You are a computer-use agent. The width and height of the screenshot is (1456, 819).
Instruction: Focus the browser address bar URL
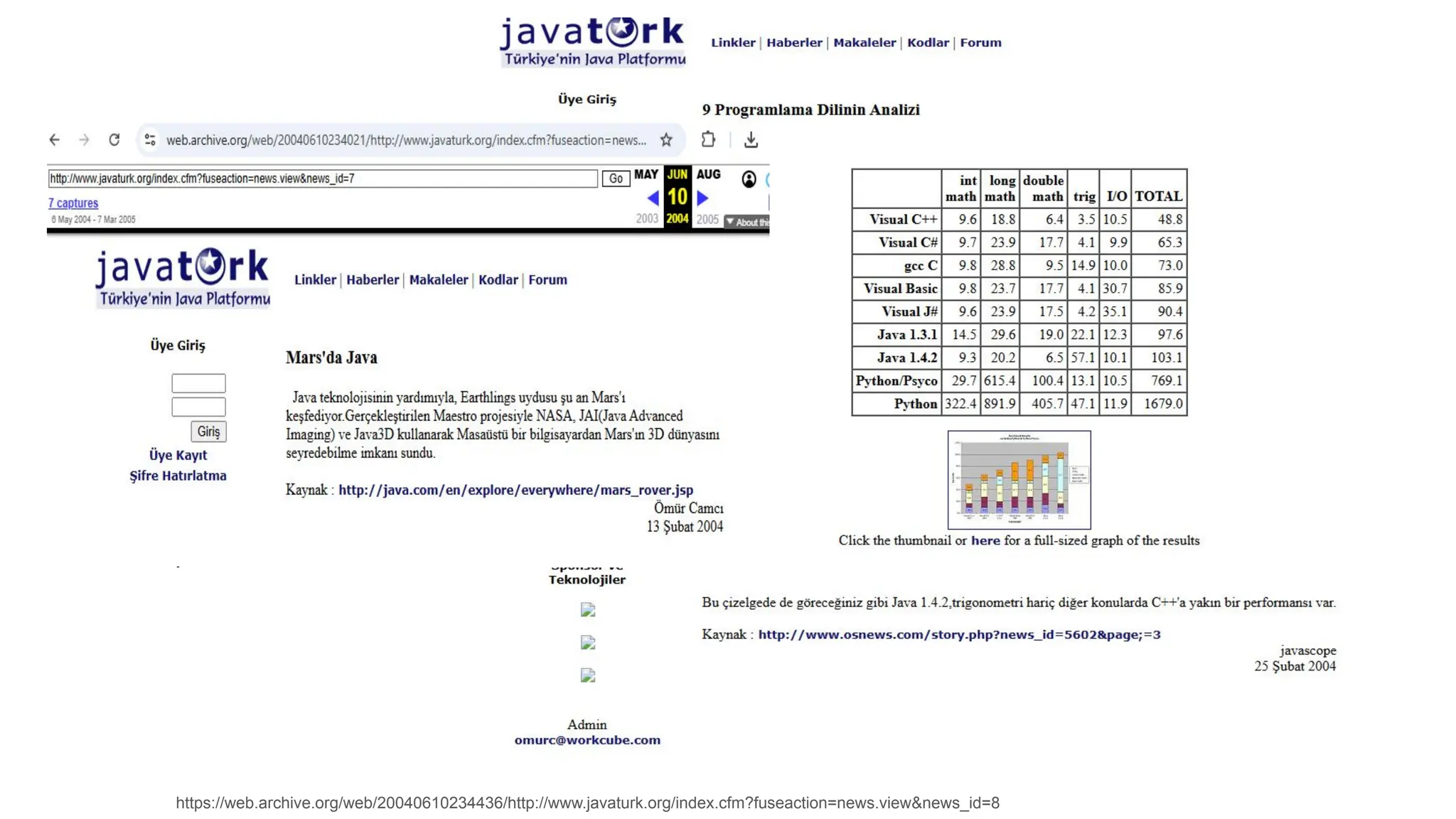[406, 140]
